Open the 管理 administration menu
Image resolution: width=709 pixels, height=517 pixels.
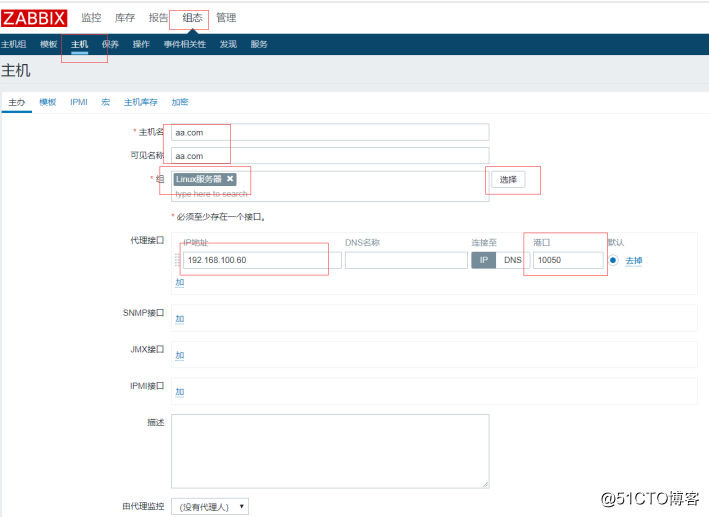click(x=226, y=18)
